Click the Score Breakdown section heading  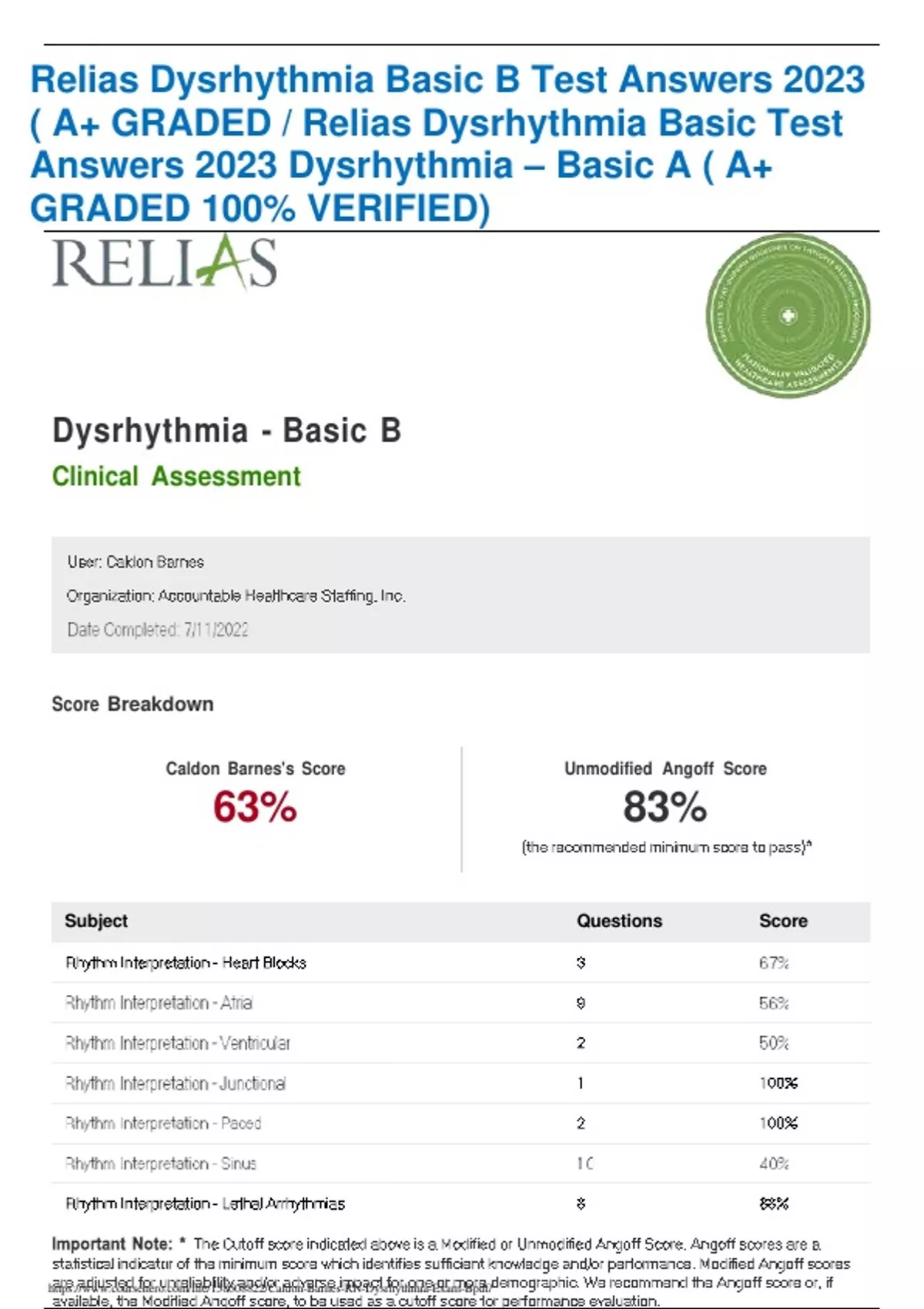click(x=132, y=705)
